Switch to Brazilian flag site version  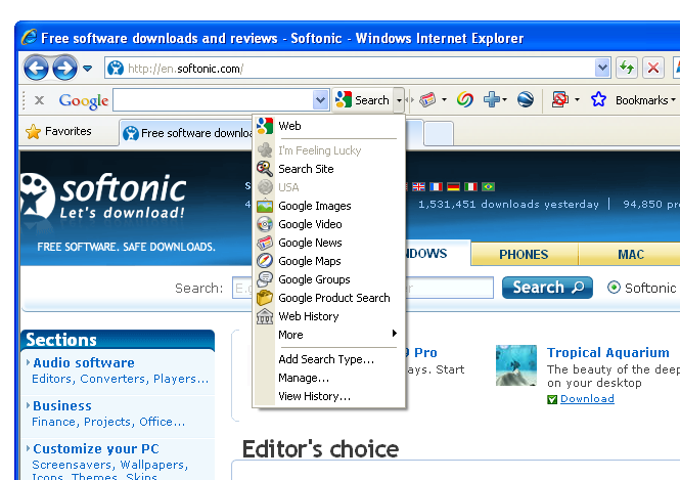point(488,186)
